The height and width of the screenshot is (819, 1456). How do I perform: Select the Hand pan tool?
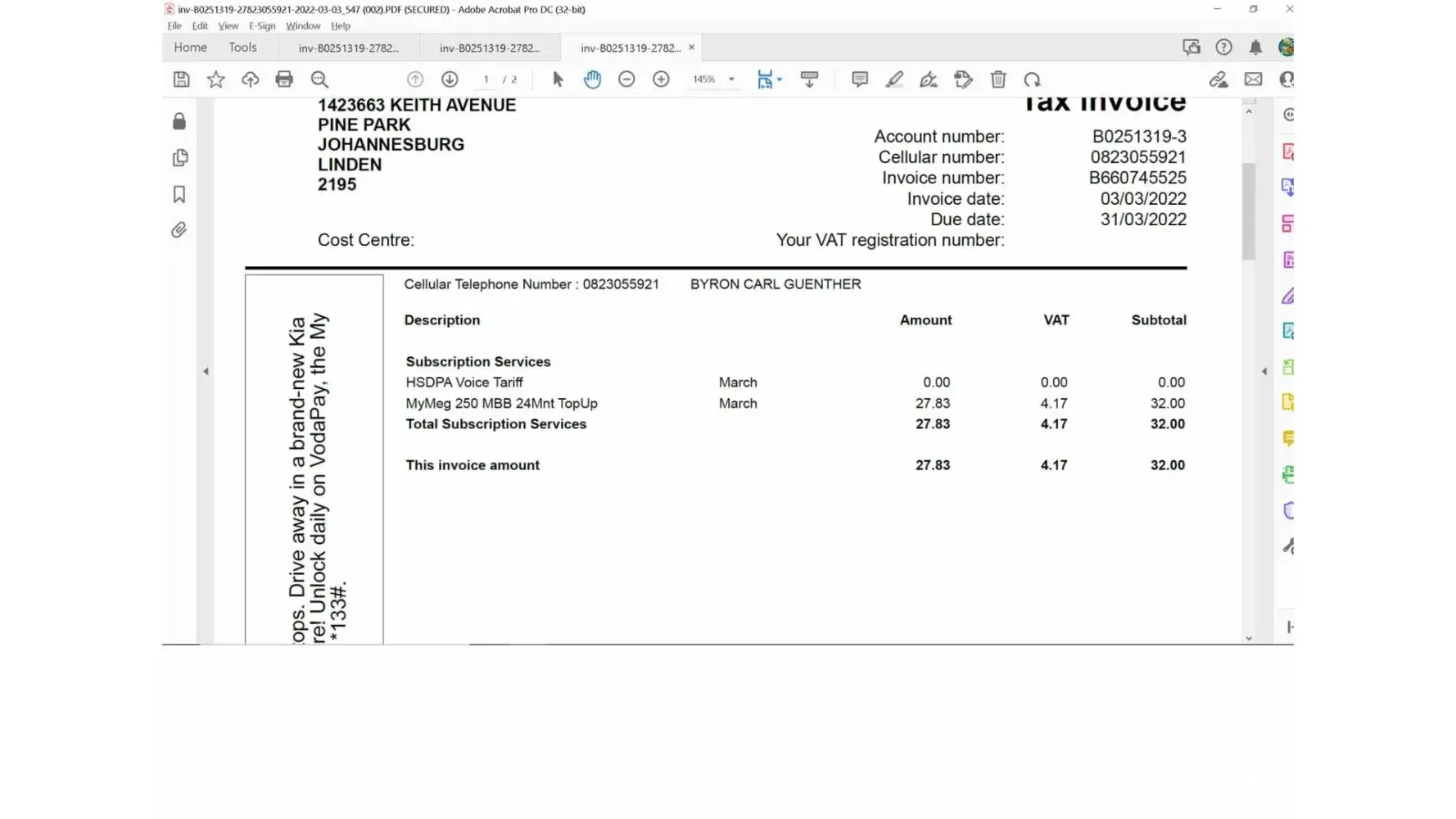(592, 79)
